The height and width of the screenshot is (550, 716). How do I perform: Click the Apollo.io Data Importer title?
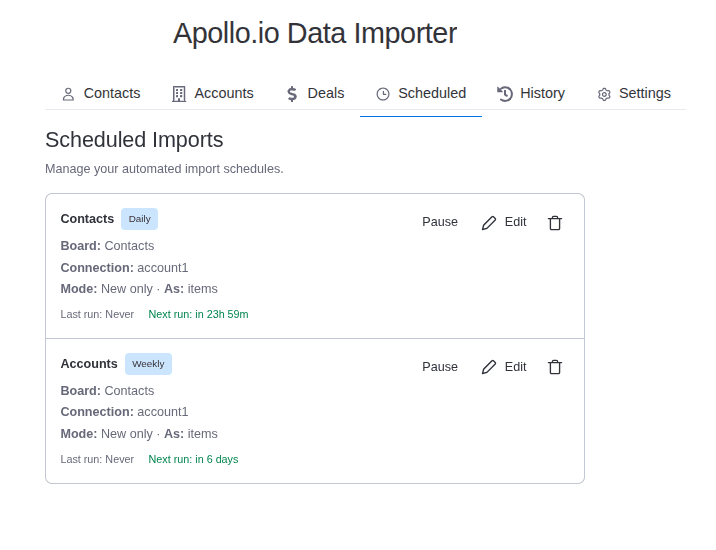[315, 33]
